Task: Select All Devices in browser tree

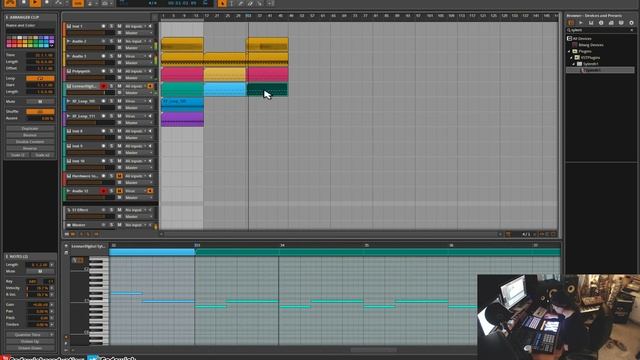Action: point(582,38)
